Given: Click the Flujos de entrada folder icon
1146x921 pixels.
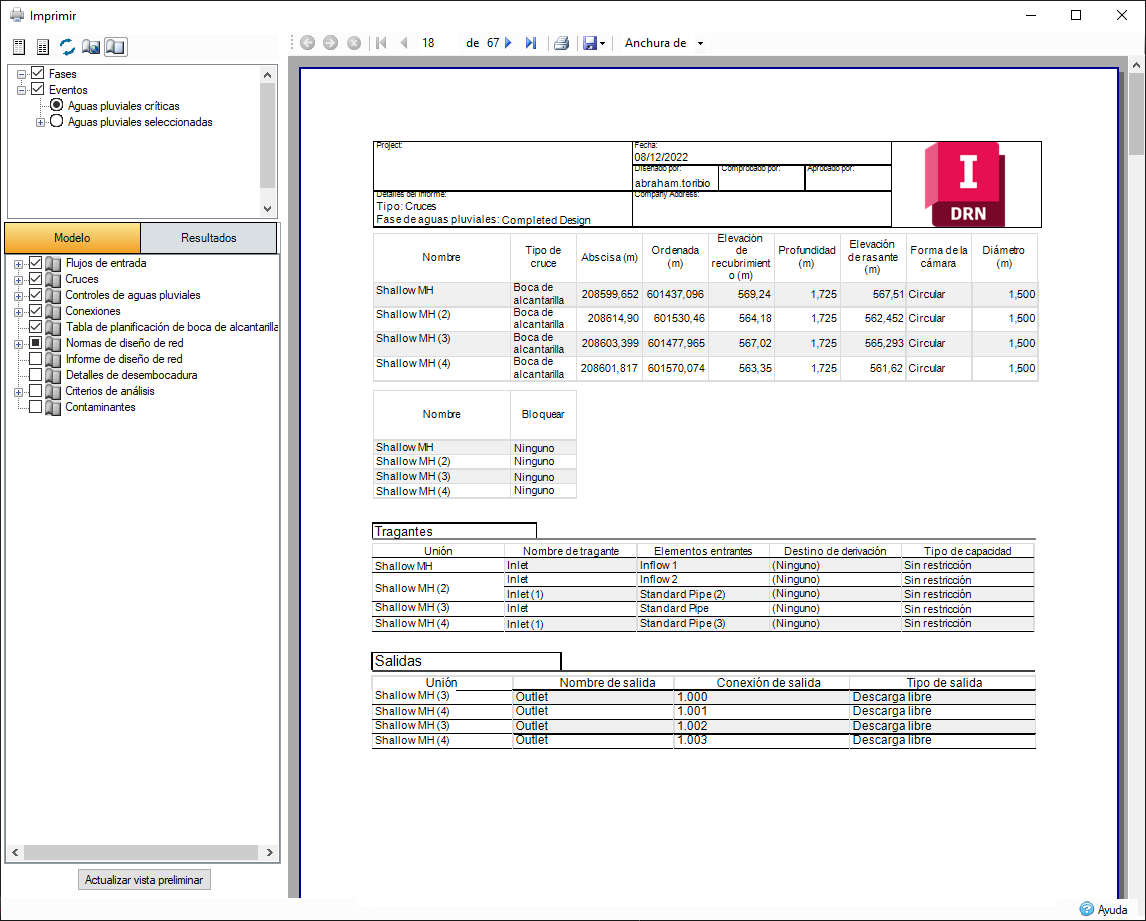Looking at the screenshot, I should tap(53, 263).
